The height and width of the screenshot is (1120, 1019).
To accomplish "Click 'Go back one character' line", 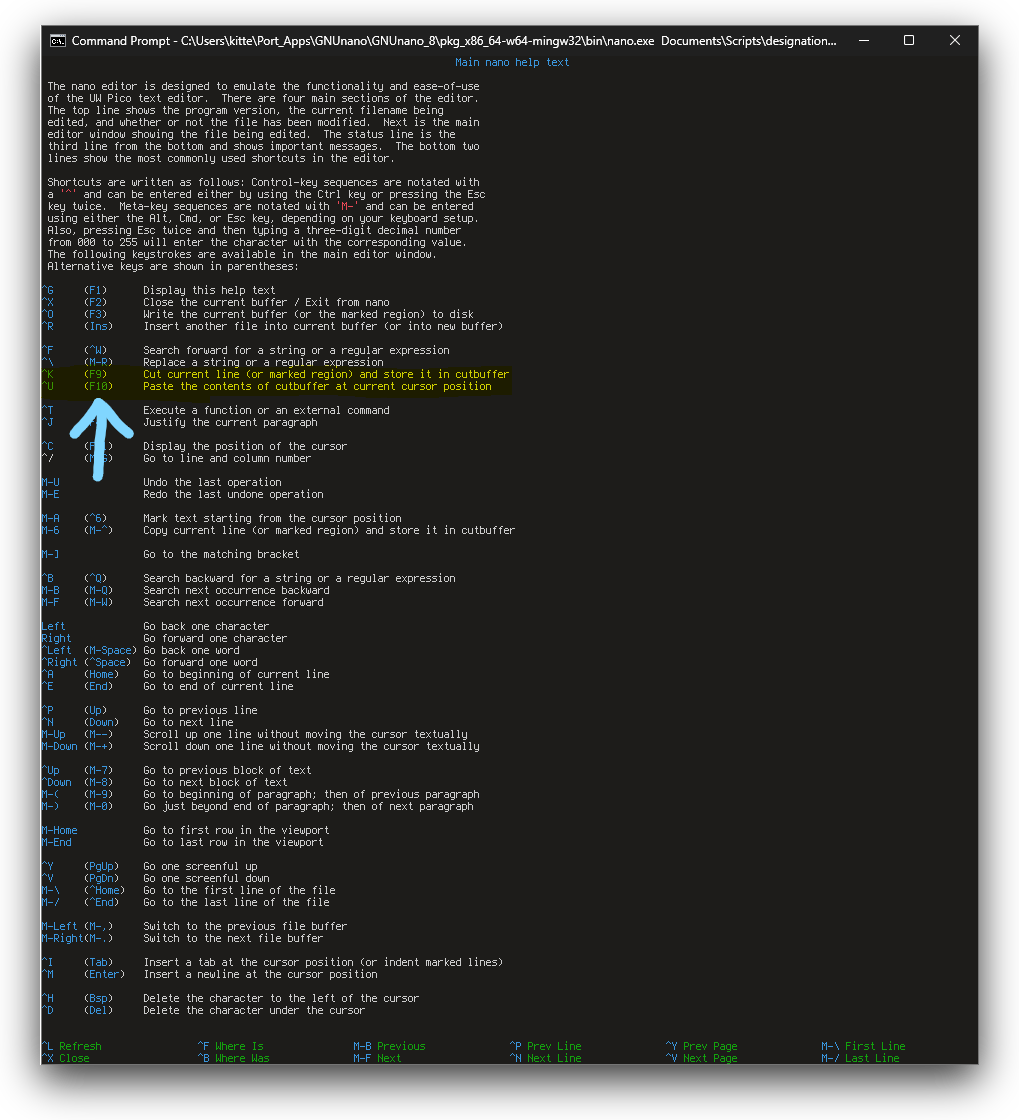I will [206, 626].
